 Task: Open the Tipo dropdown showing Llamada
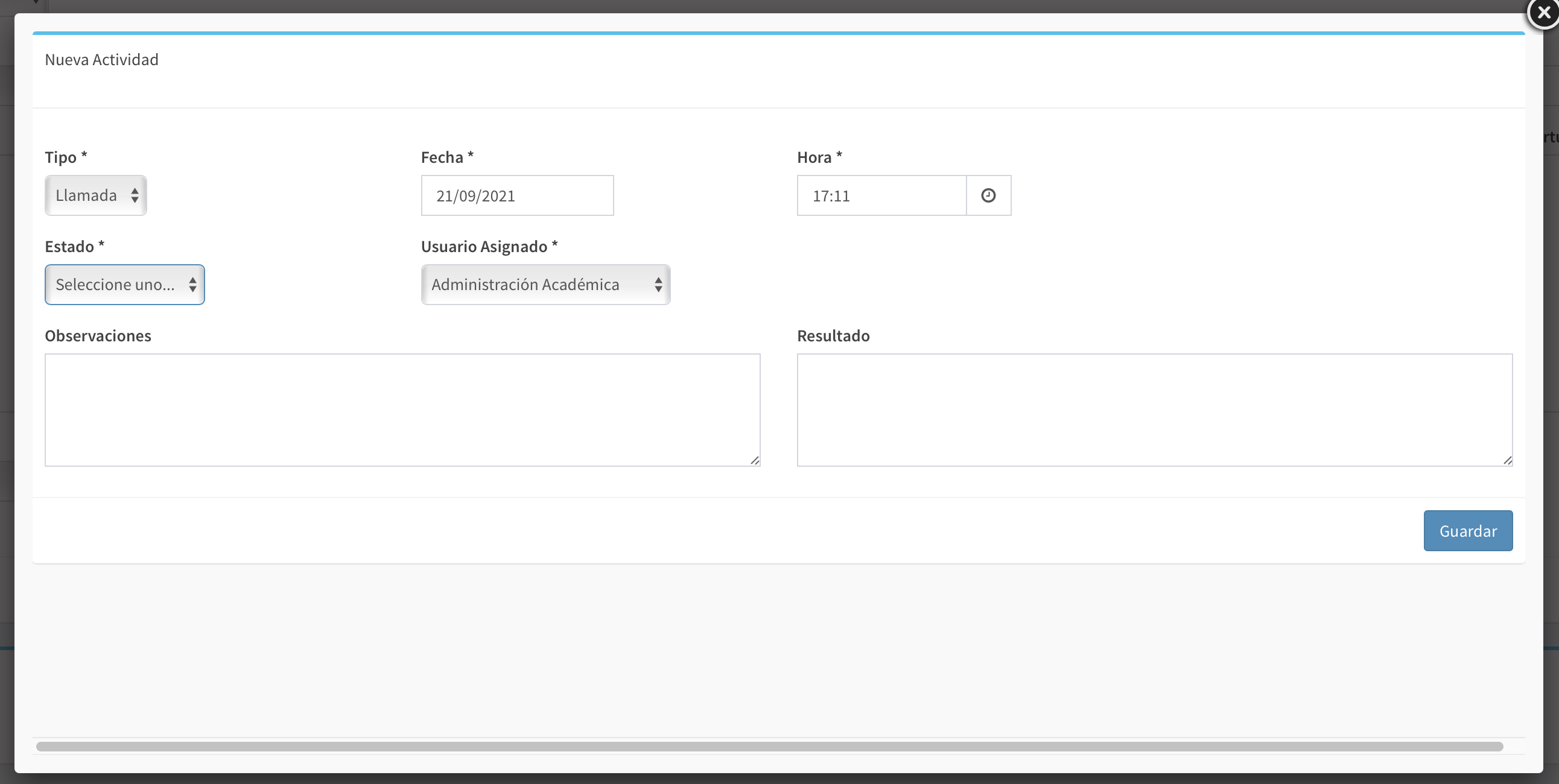pyautogui.click(x=95, y=195)
